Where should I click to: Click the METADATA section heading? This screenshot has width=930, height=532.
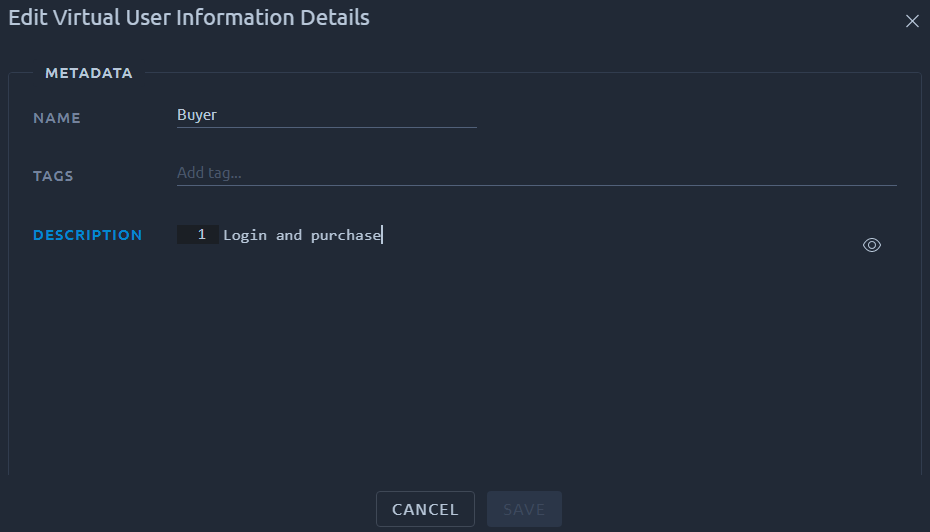point(89,73)
